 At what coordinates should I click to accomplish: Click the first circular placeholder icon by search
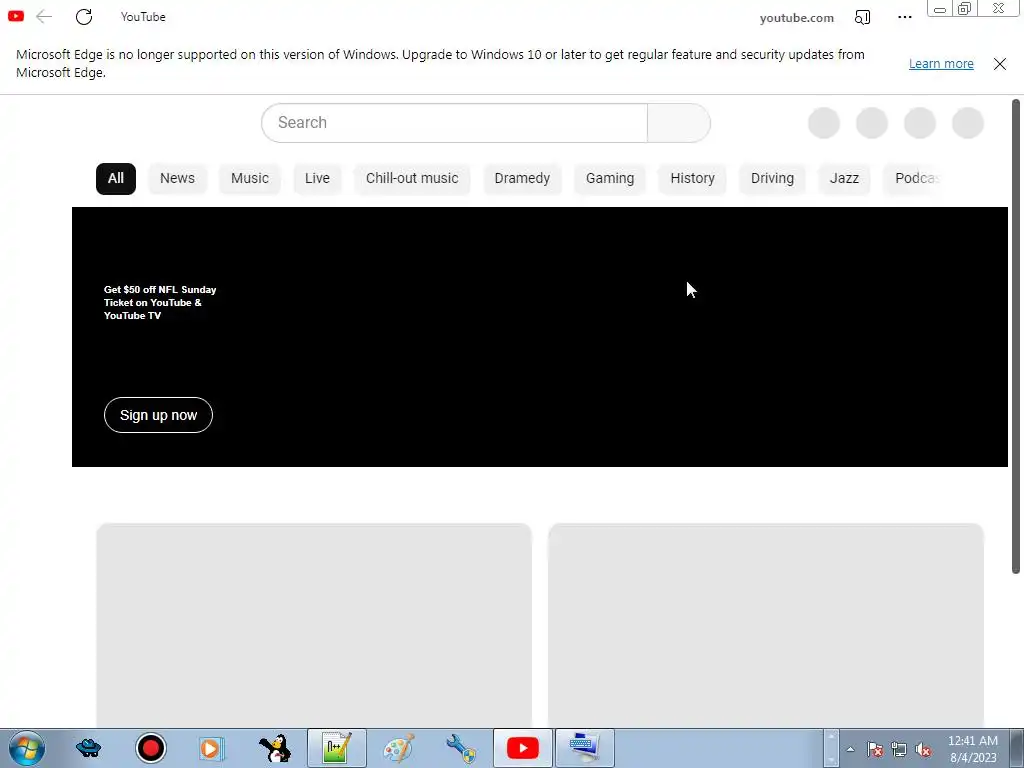[824, 123]
